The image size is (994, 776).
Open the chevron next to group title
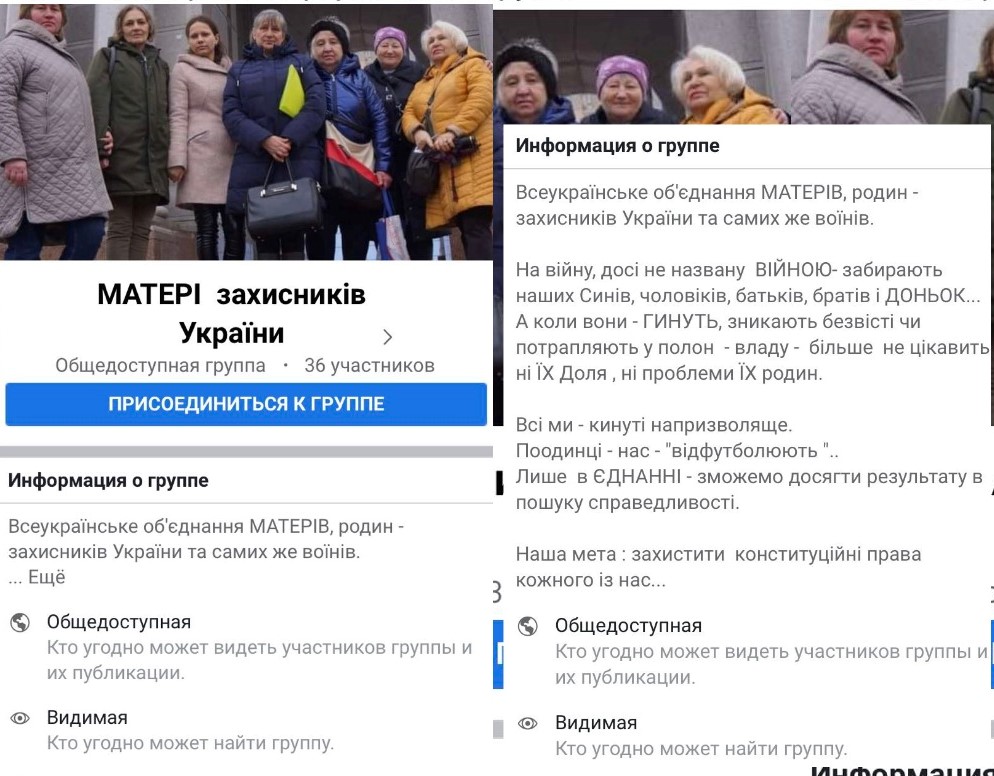point(388,337)
